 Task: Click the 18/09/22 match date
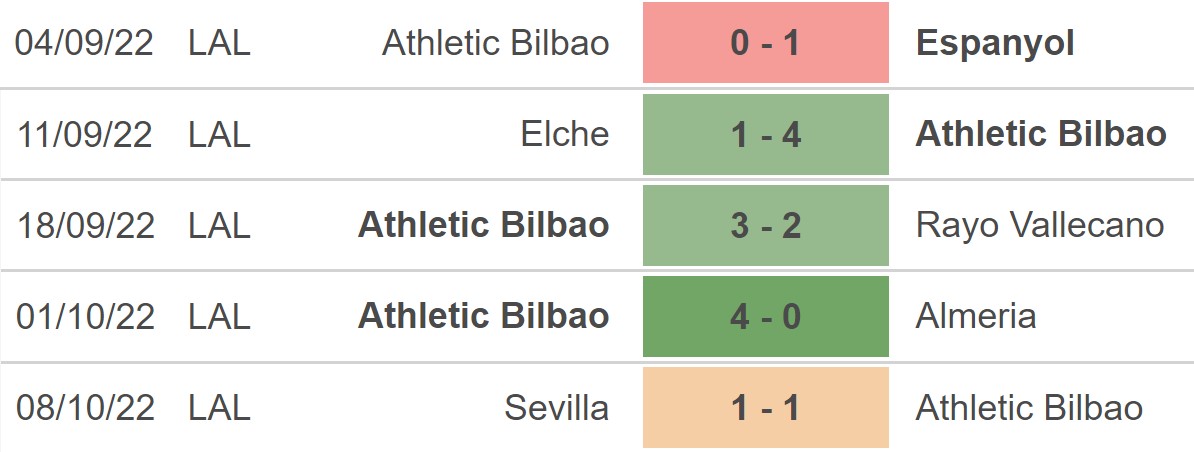coord(85,225)
